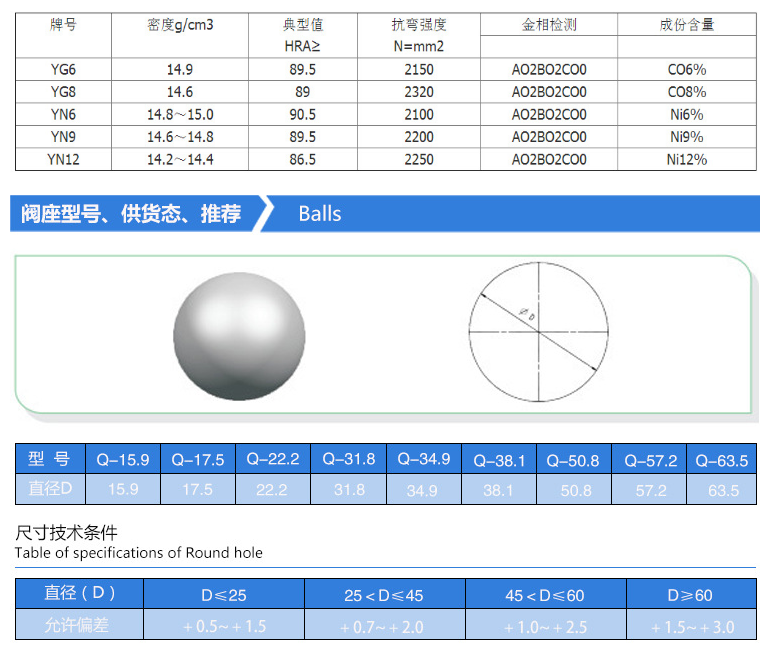Select the +0.7~+2.0 tolerance cell
The width and height of the screenshot is (764, 652).
[x=384, y=626]
